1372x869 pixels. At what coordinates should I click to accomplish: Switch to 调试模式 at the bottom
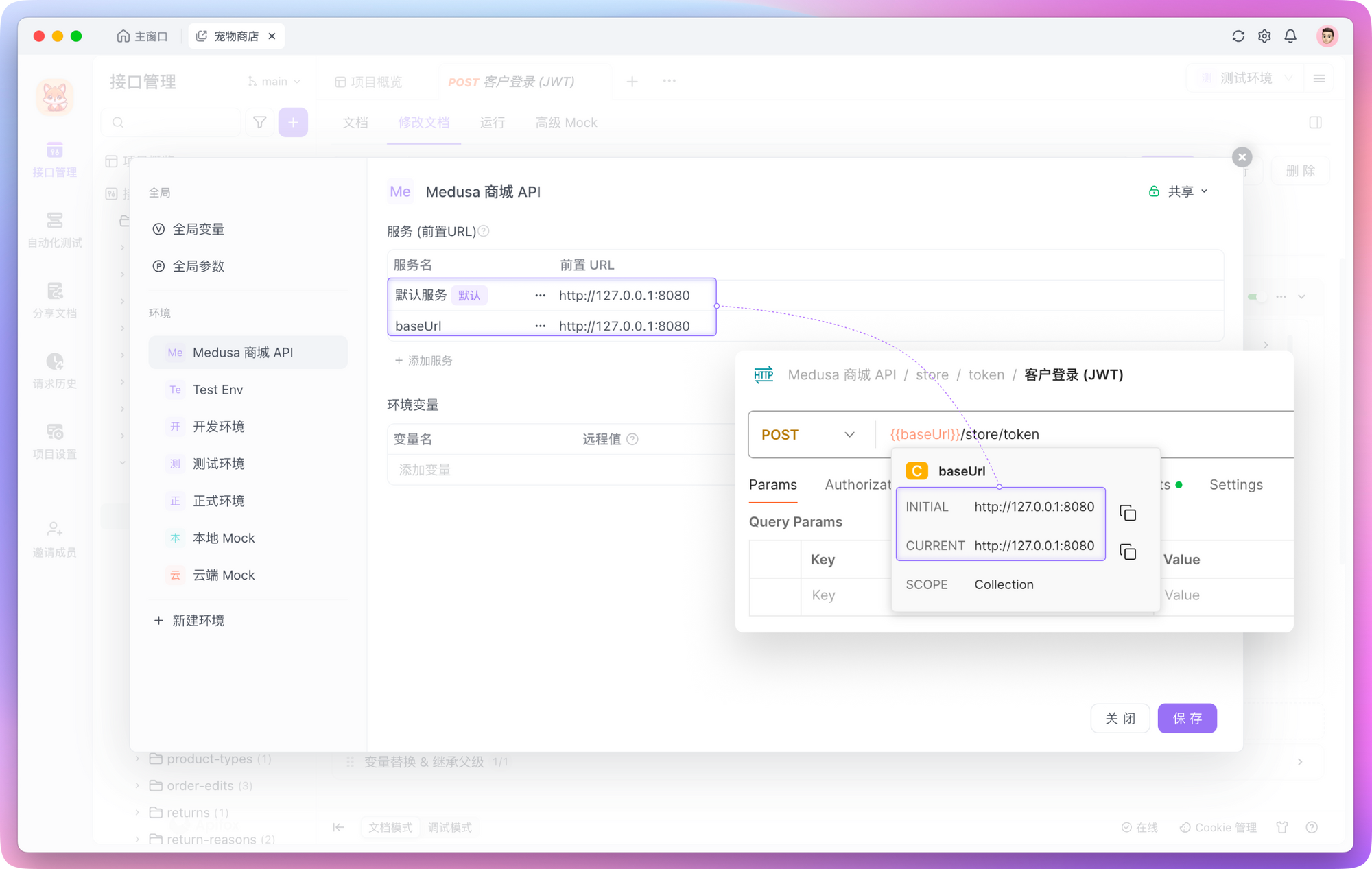click(450, 827)
